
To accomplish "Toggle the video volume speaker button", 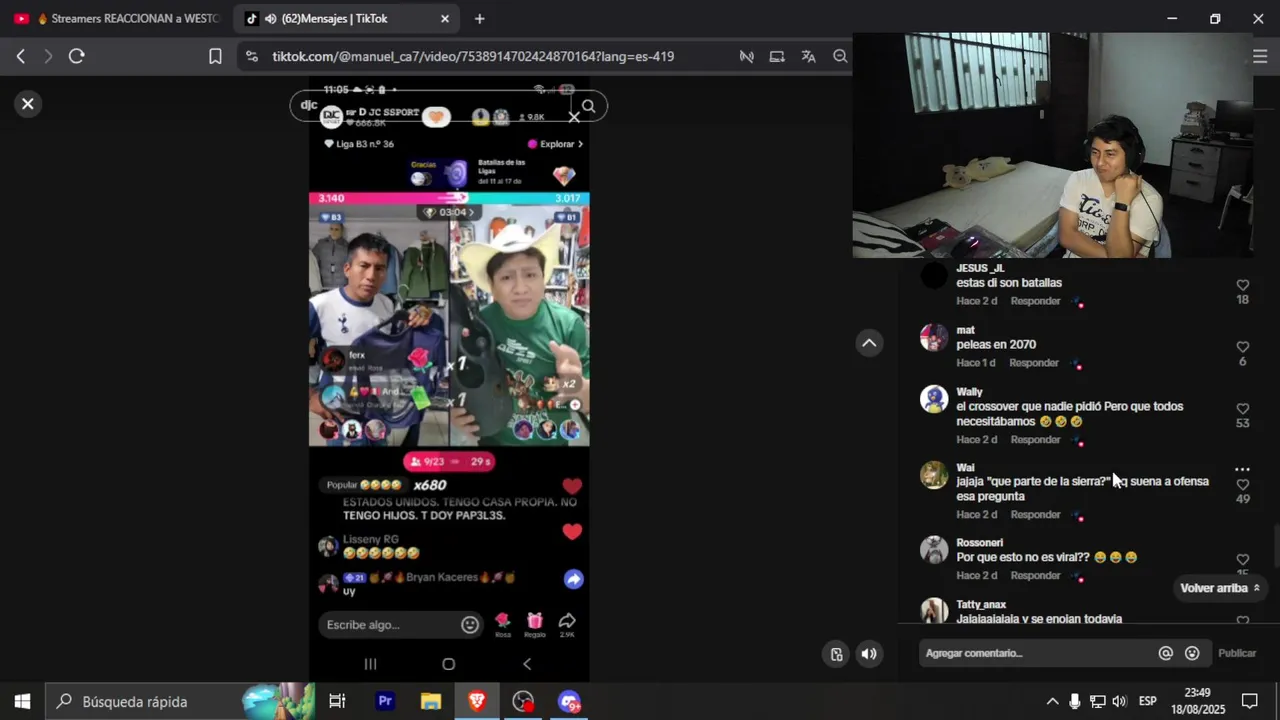I will pos(869,654).
